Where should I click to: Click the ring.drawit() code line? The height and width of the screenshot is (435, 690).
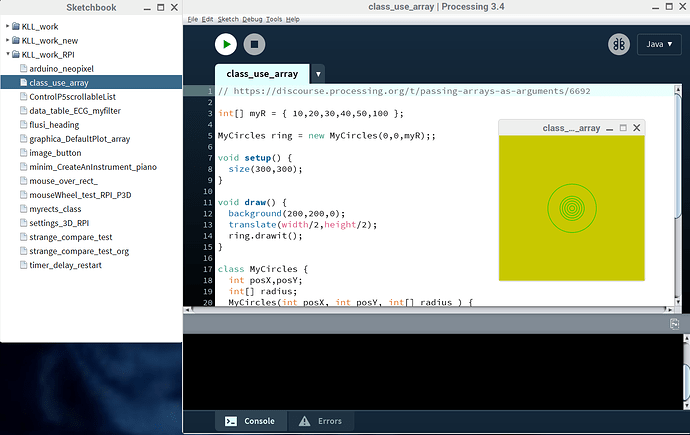click(265, 236)
